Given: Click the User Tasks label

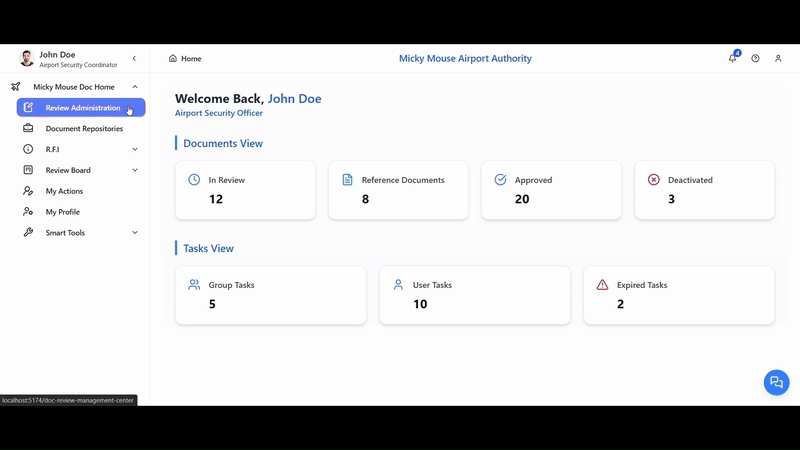Looking at the screenshot, I should pos(432,285).
